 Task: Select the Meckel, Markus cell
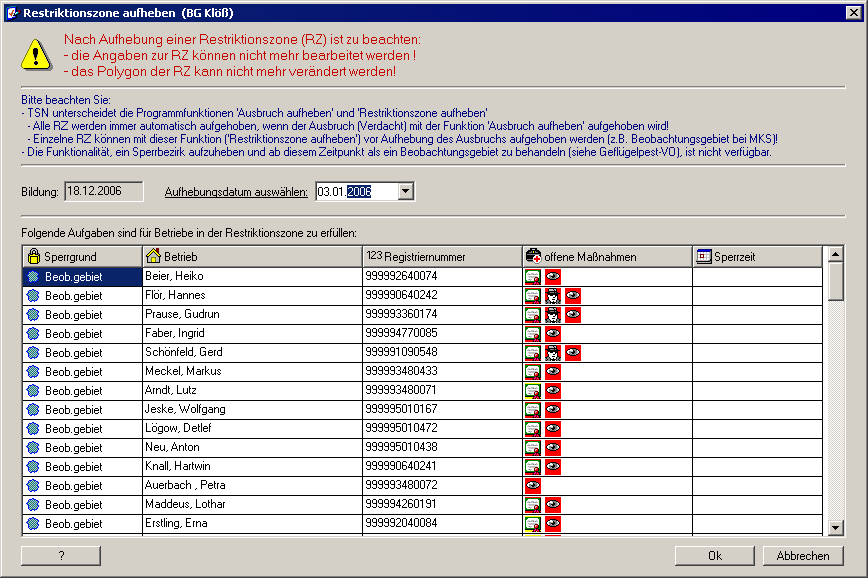[252, 371]
